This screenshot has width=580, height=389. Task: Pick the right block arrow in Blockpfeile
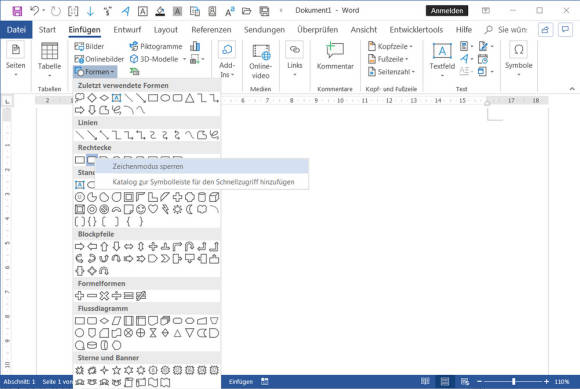tap(80, 246)
